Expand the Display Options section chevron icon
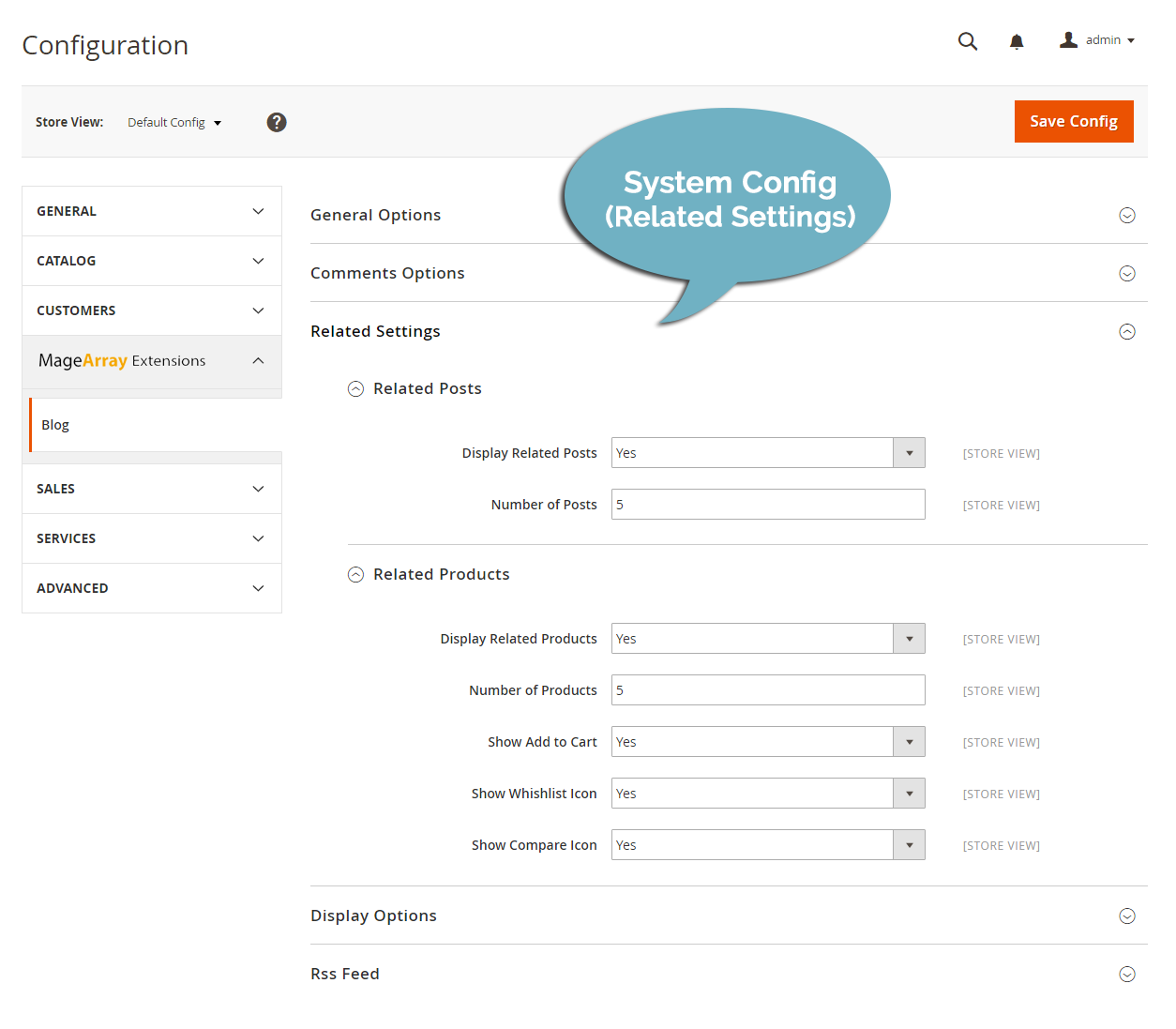The image size is (1176, 1029). coord(1127,916)
